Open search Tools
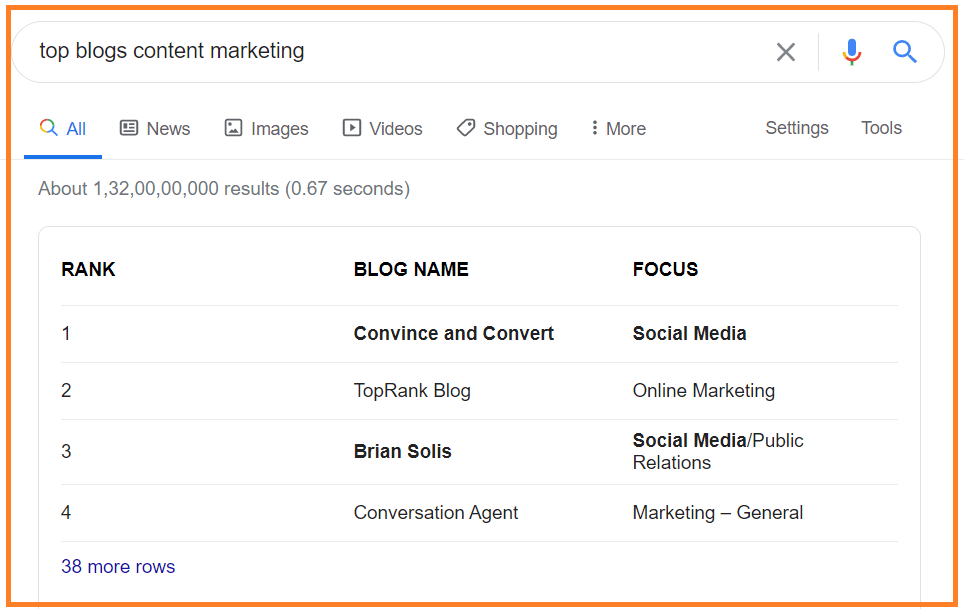The width and height of the screenshot is (964, 609). coord(881,128)
